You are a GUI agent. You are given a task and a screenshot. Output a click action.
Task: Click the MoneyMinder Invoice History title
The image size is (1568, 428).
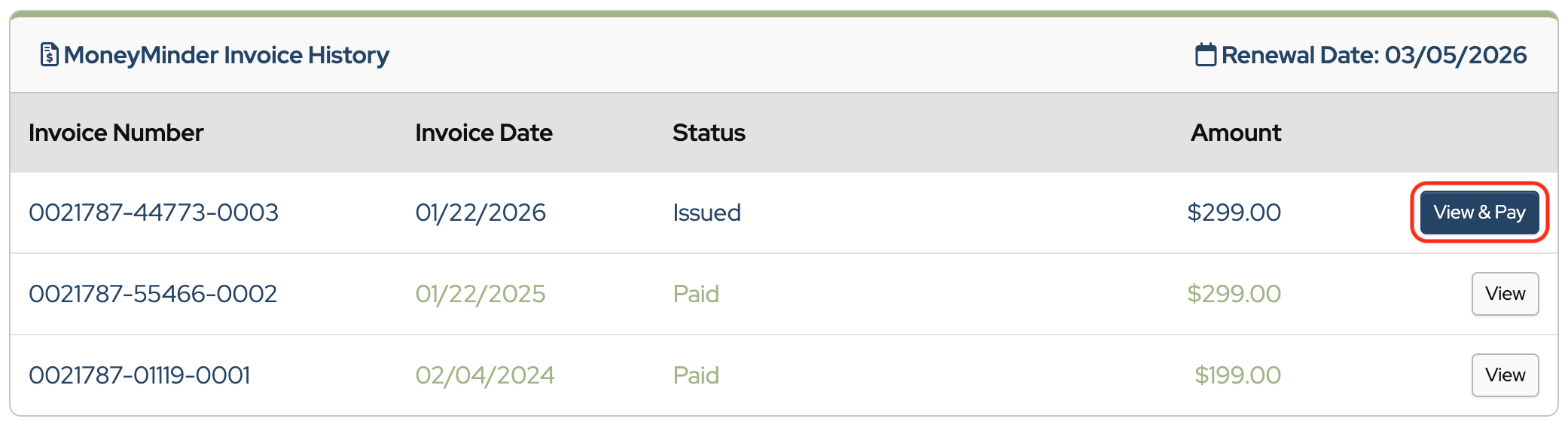(226, 55)
